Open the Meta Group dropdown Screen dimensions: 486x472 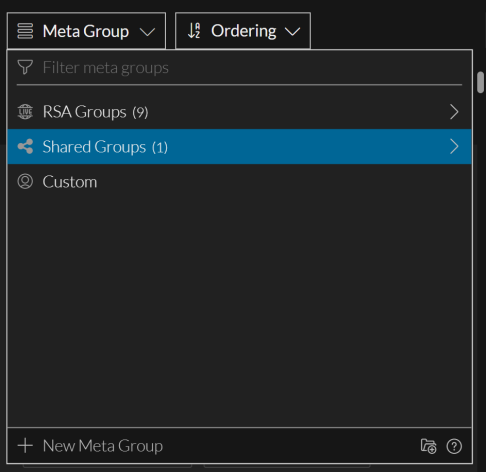[86, 31]
